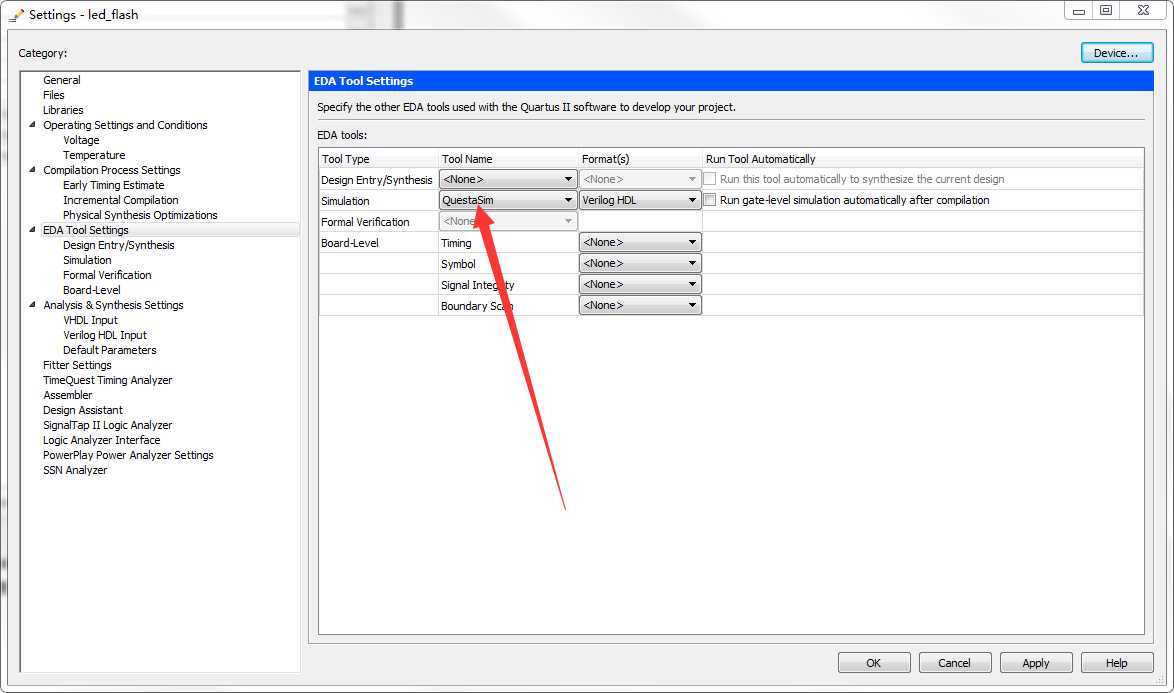Viewport: 1174px width, 693px height.
Task: Minimize the Settings dialog window
Action: coord(1079,10)
